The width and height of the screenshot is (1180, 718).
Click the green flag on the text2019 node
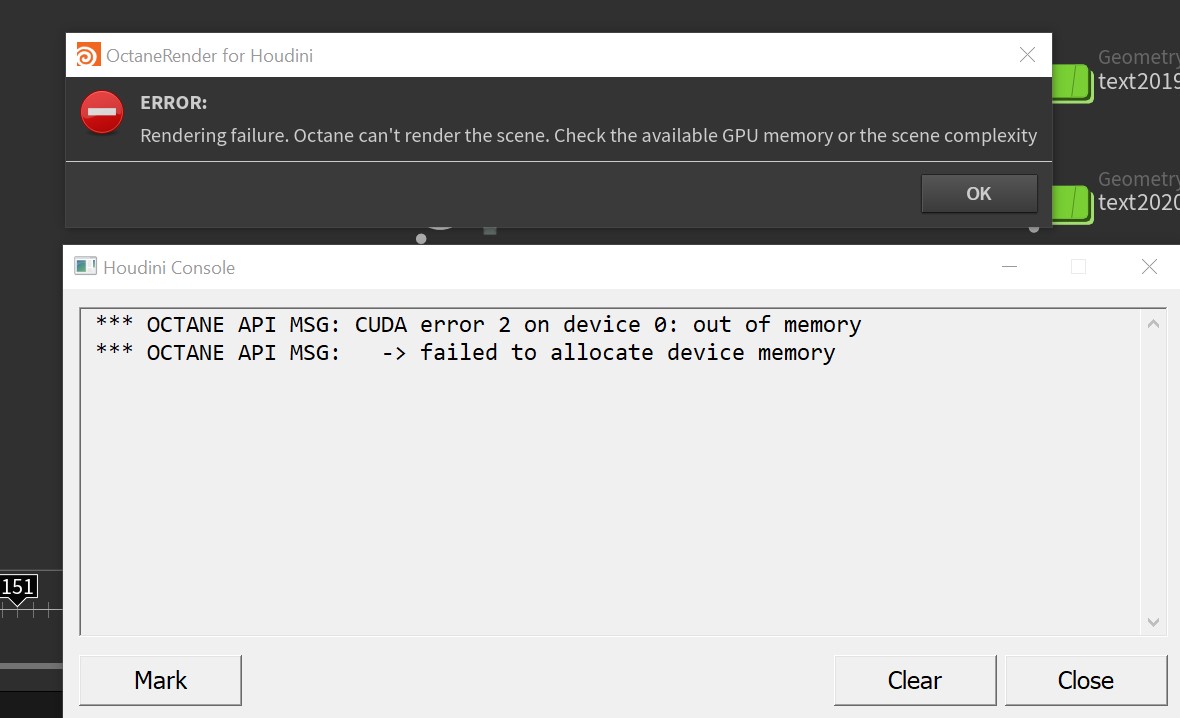(x=1071, y=82)
